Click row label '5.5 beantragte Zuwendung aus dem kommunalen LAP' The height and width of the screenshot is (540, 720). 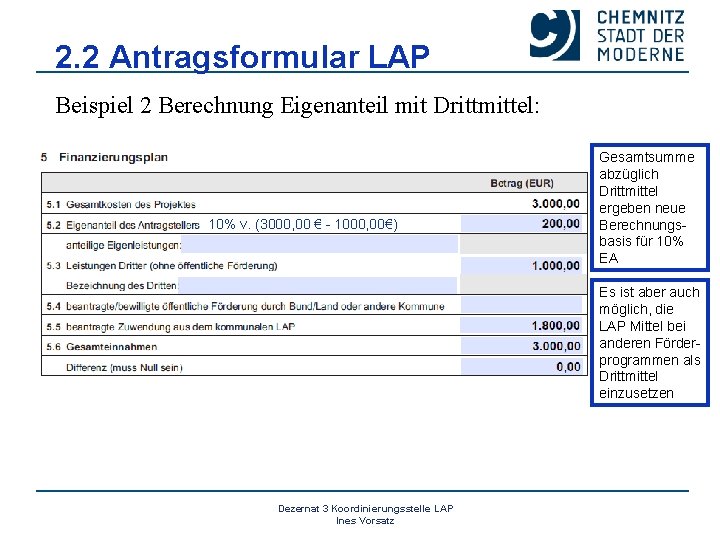coord(170,326)
